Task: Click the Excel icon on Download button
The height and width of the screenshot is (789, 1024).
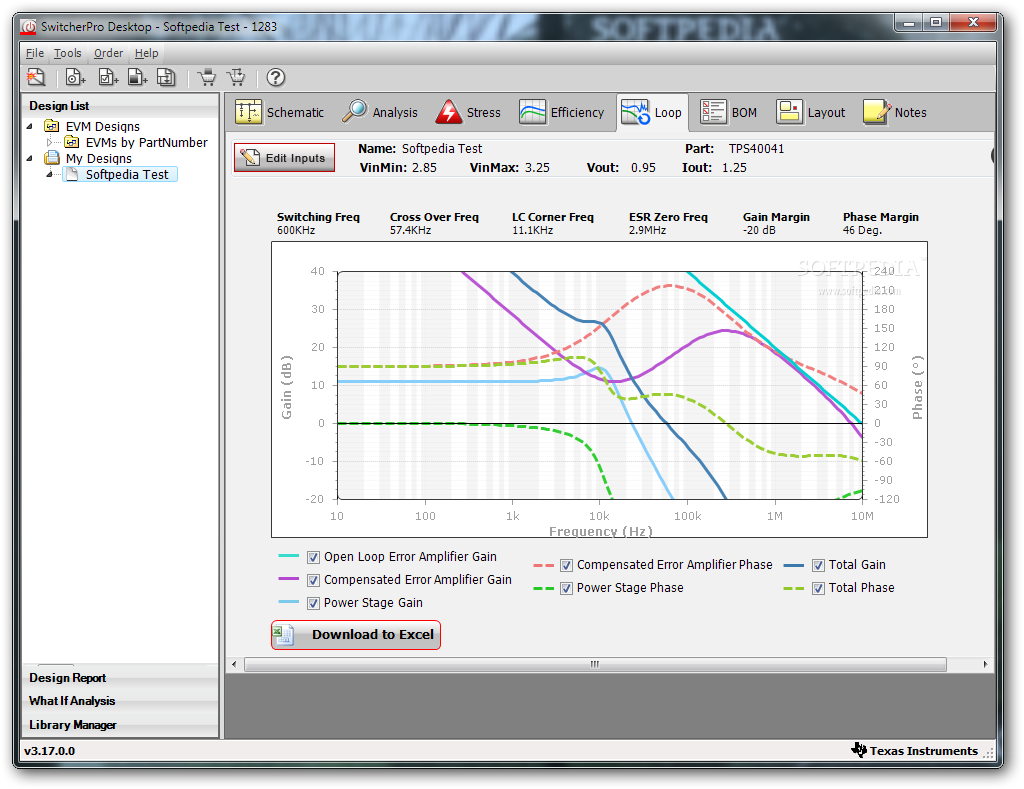Action: (284, 635)
